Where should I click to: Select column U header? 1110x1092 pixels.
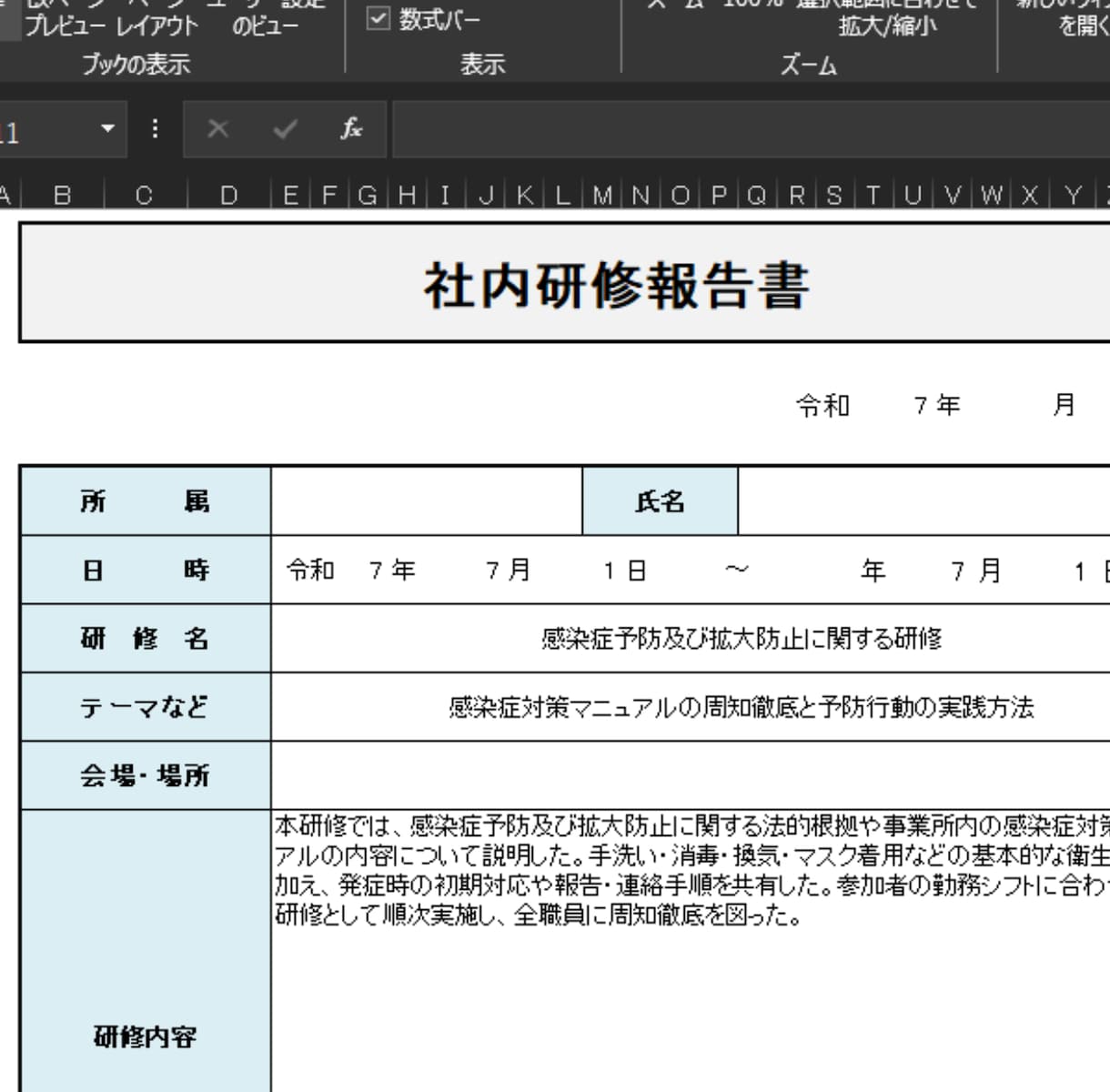[x=913, y=195]
